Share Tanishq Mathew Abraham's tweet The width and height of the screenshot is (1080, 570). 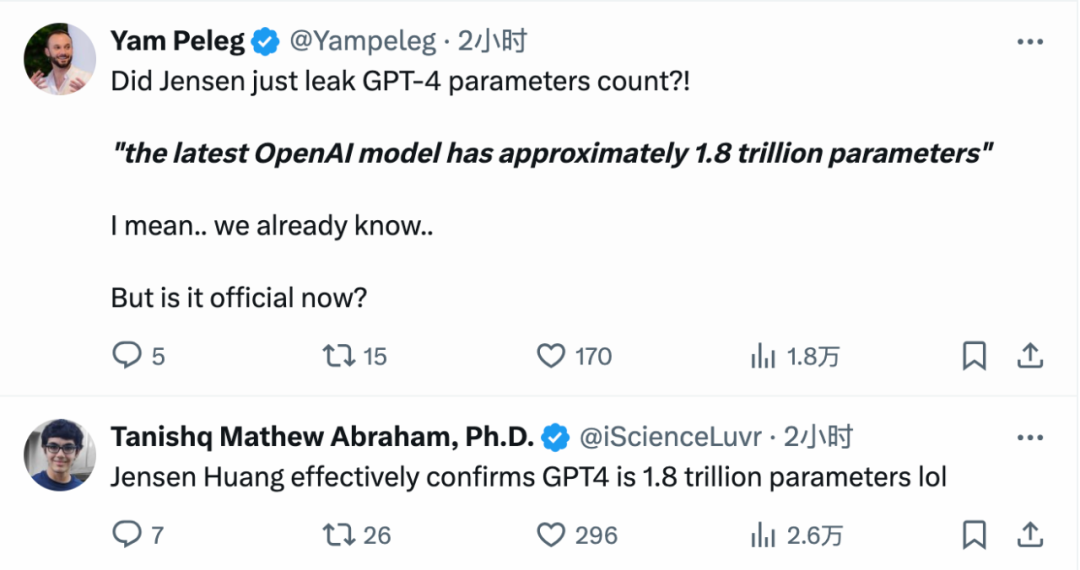pyautogui.click(x=1030, y=535)
